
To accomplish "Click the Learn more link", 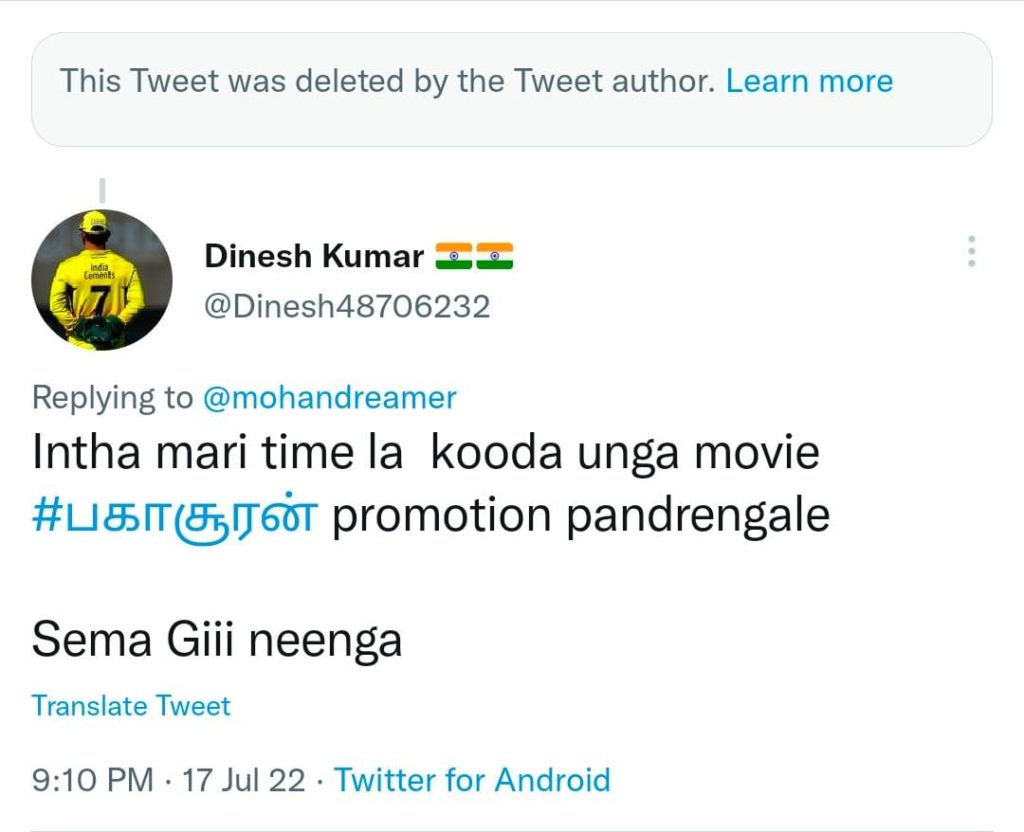I will (x=811, y=81).
